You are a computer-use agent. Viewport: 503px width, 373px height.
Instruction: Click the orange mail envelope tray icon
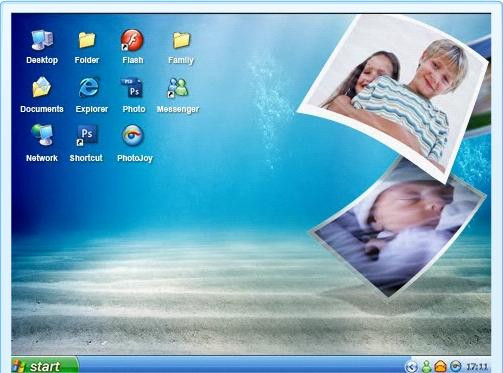tap(440, 367)
